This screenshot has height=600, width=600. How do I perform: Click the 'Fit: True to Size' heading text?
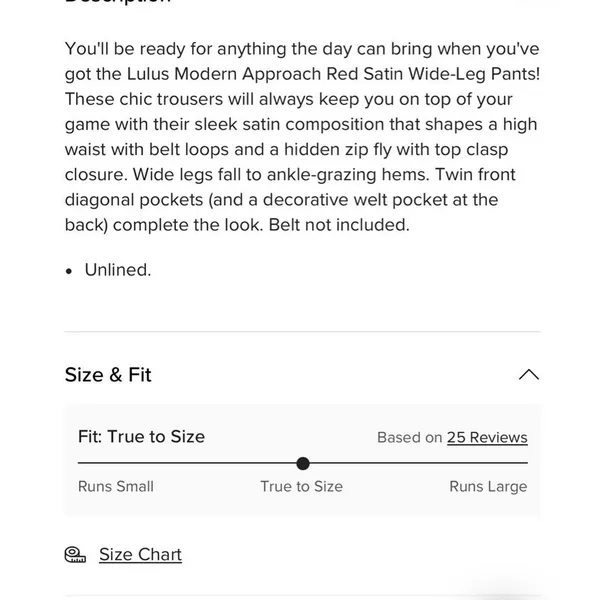point(141,437)
